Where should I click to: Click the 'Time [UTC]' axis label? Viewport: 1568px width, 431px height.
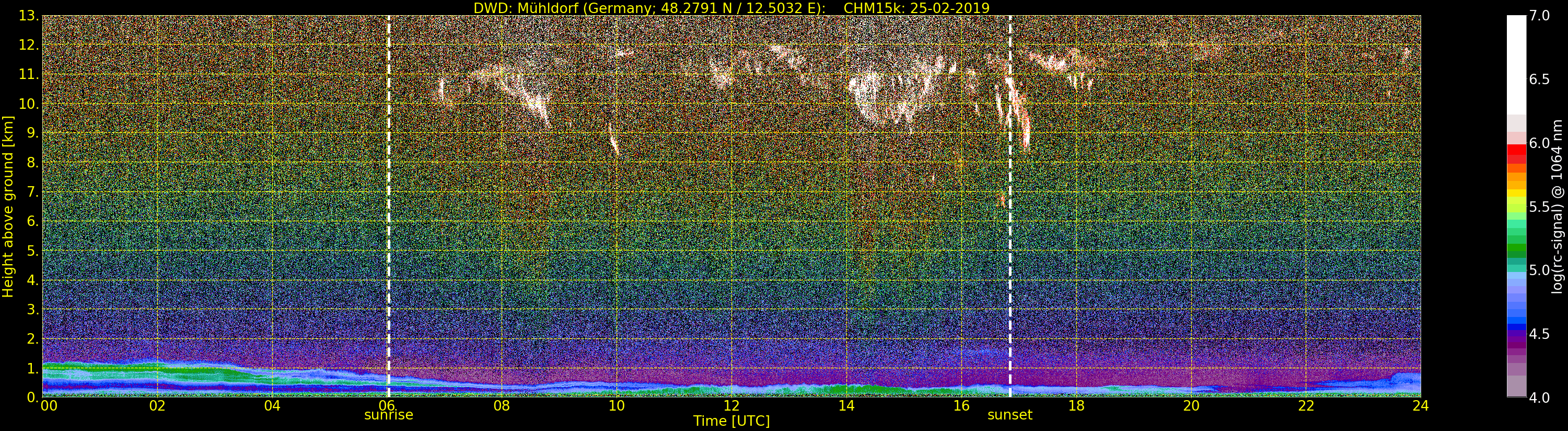pyautogui.click(x=731, y=421)
